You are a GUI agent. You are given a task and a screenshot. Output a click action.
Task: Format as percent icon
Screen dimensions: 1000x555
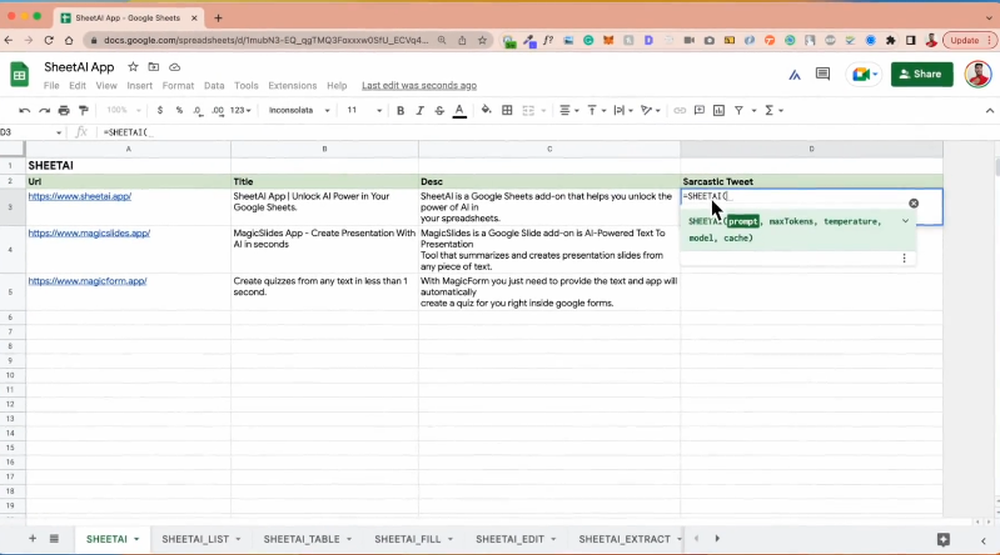point(179,110)
